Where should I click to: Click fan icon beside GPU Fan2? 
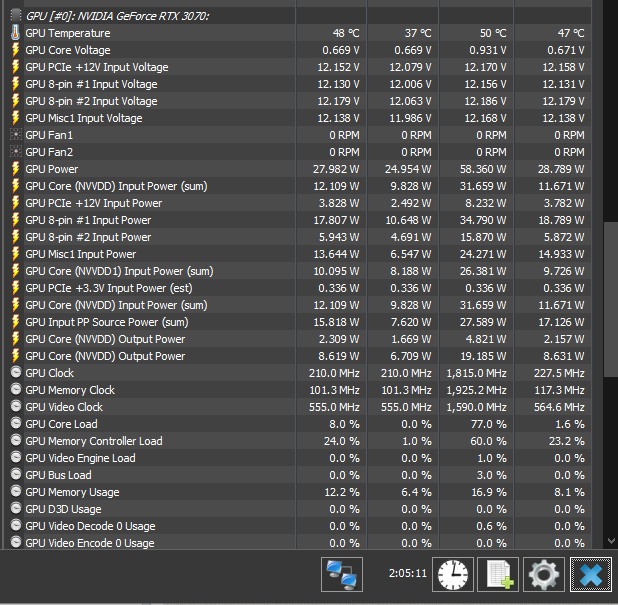tap(15, 152)
